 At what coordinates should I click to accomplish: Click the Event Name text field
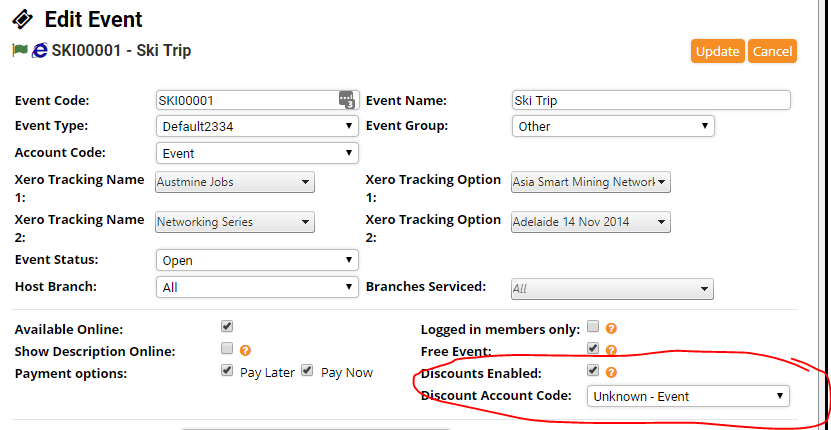click(650, 100)
